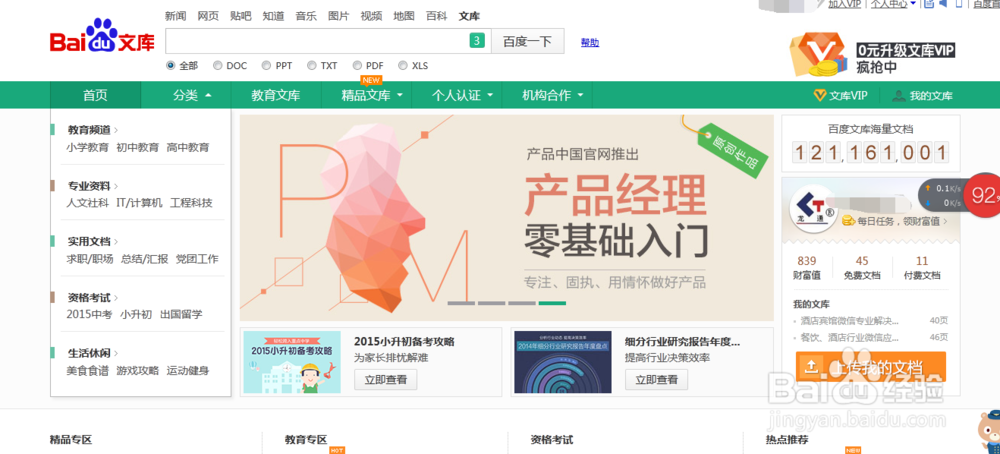Open the 餐饮、酒店行业微信应 document link
Image resolution: width=1000 pixels, height=454 pixels.
(849, 338)
